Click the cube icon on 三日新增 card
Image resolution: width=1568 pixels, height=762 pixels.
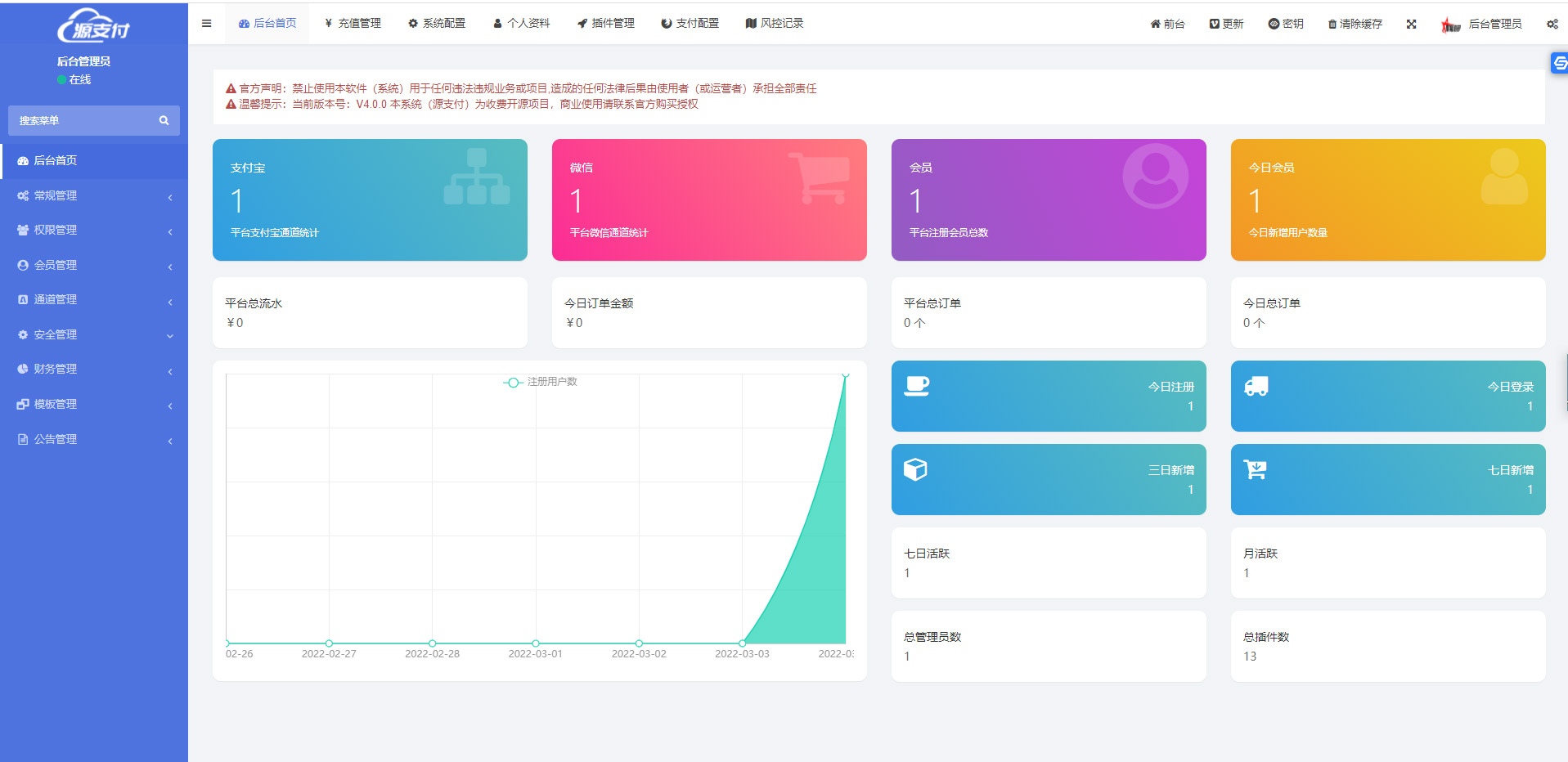(x=915, y=469)
